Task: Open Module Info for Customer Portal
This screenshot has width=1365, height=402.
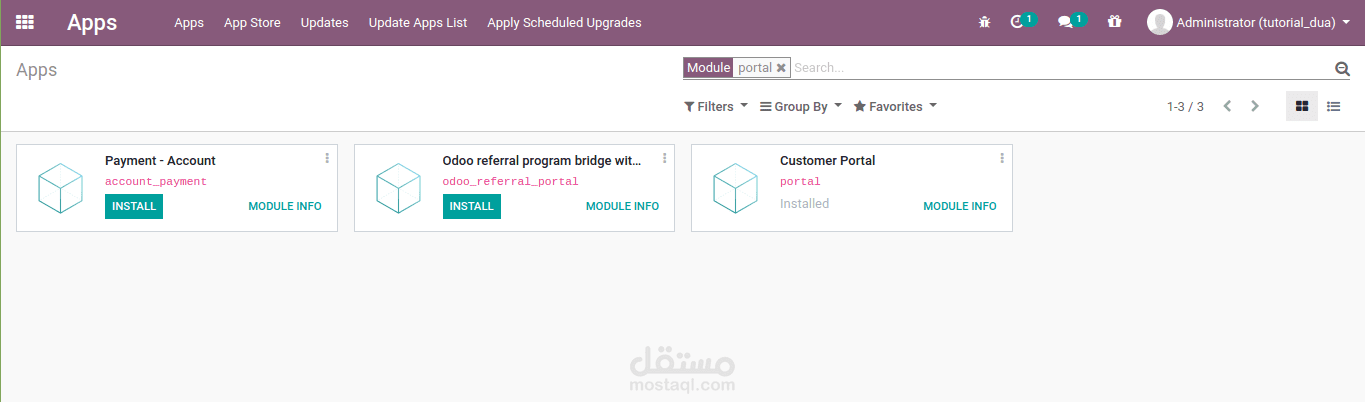Action: tap(960, 206)
